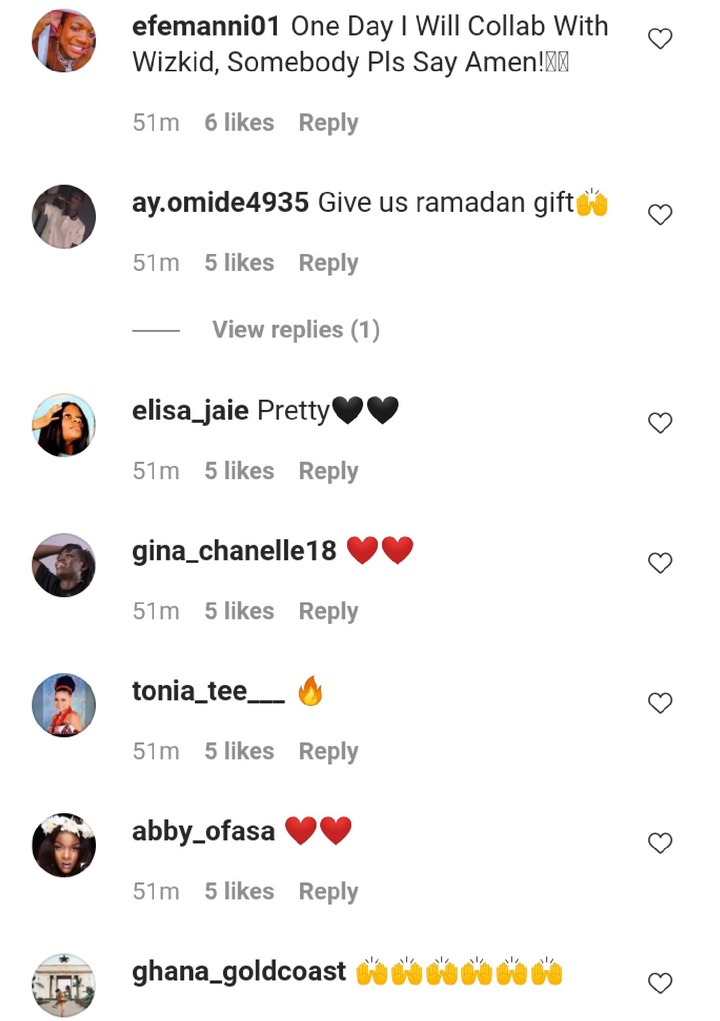The width and height of the screenshot is (720, 1021).
Task: Tap heart icon beside gina_chanelle18's comment
Action: 660,563
